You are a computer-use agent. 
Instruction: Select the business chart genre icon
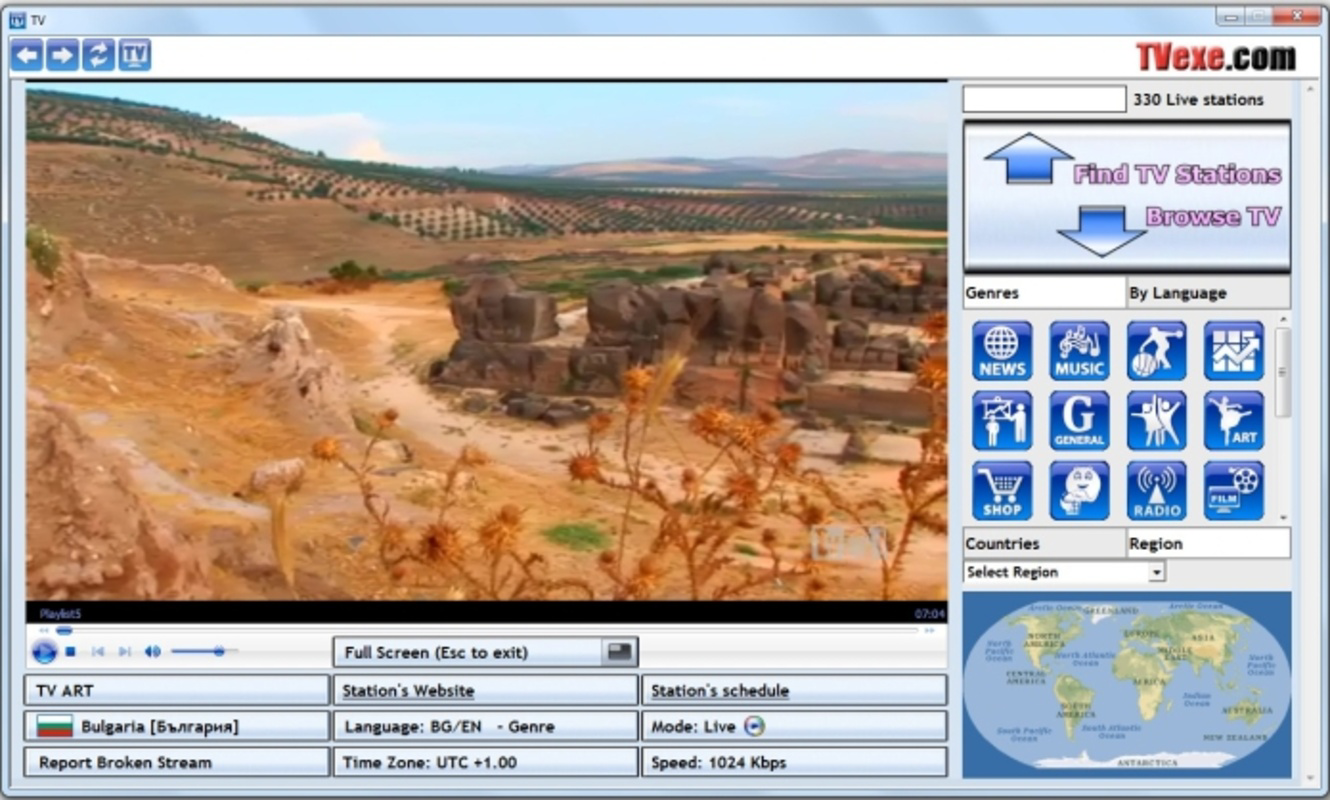[x=1234, y=351]
